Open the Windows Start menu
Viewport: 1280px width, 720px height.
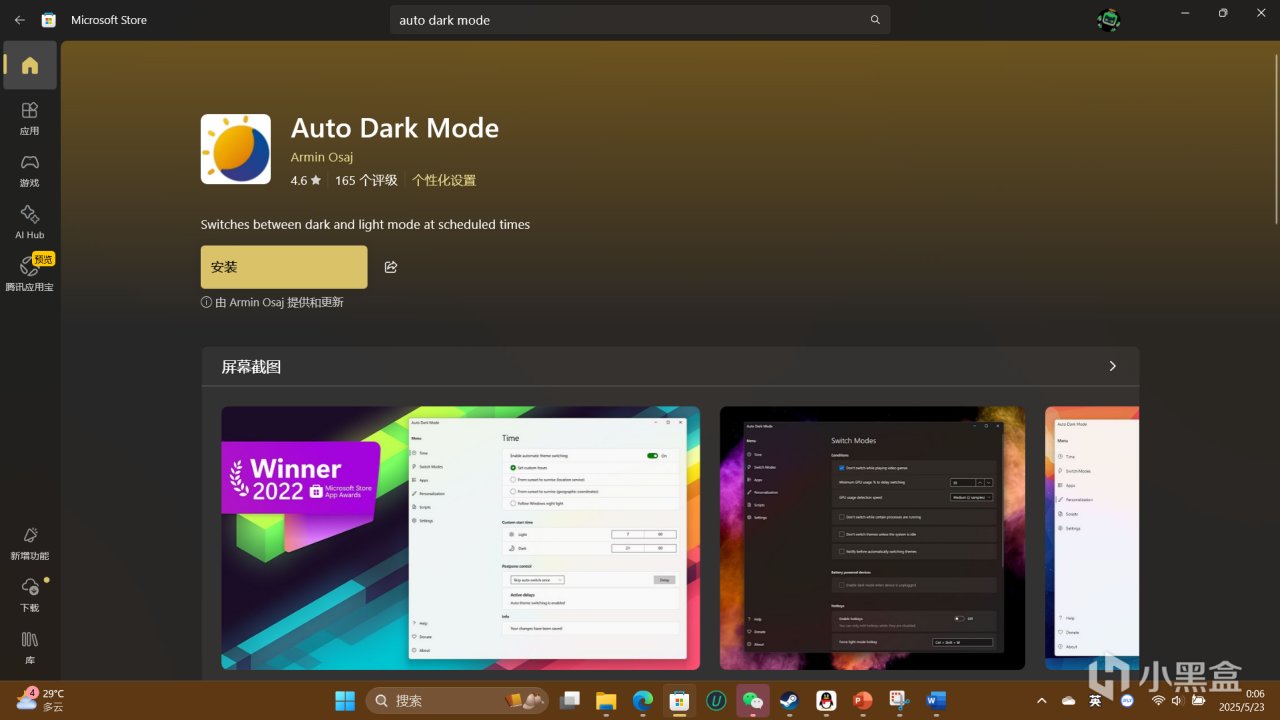tap(345, 700)
